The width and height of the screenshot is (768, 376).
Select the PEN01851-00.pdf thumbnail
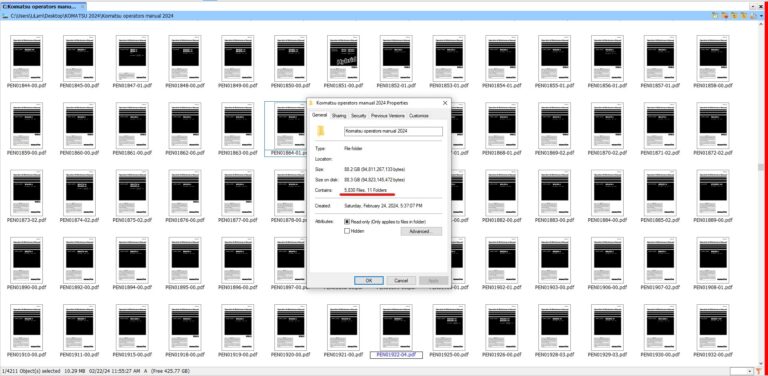[343, 58]
